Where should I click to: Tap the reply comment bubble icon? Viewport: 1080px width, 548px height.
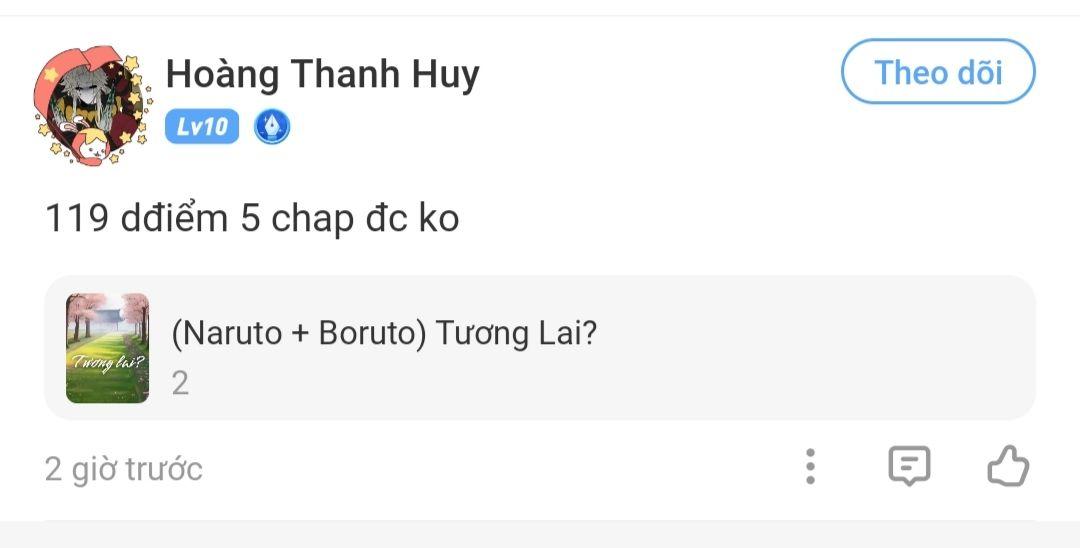click(909, 466)
